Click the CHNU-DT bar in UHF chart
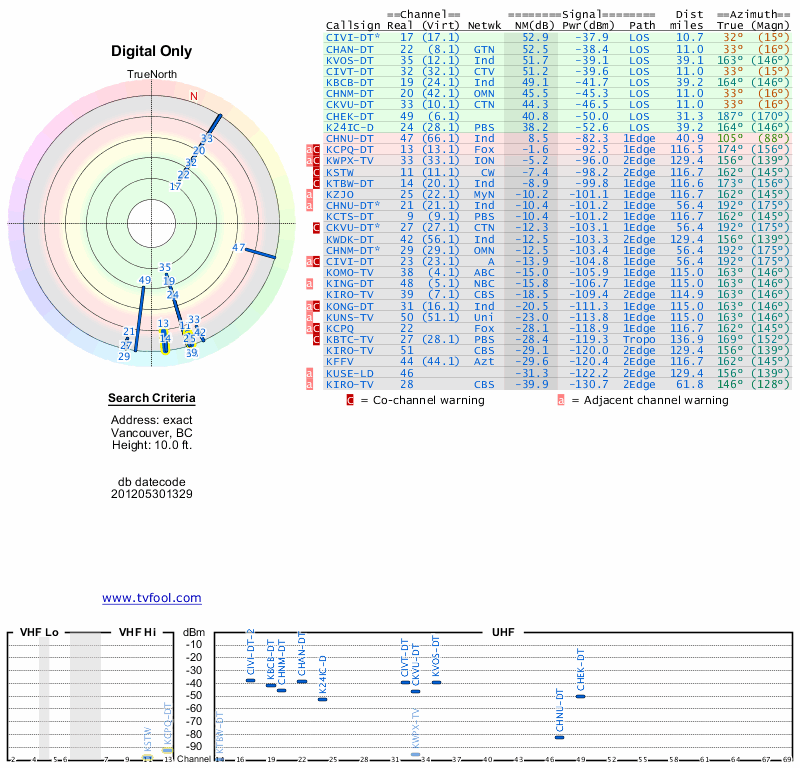The image size is (800, 768). point(560,737)
